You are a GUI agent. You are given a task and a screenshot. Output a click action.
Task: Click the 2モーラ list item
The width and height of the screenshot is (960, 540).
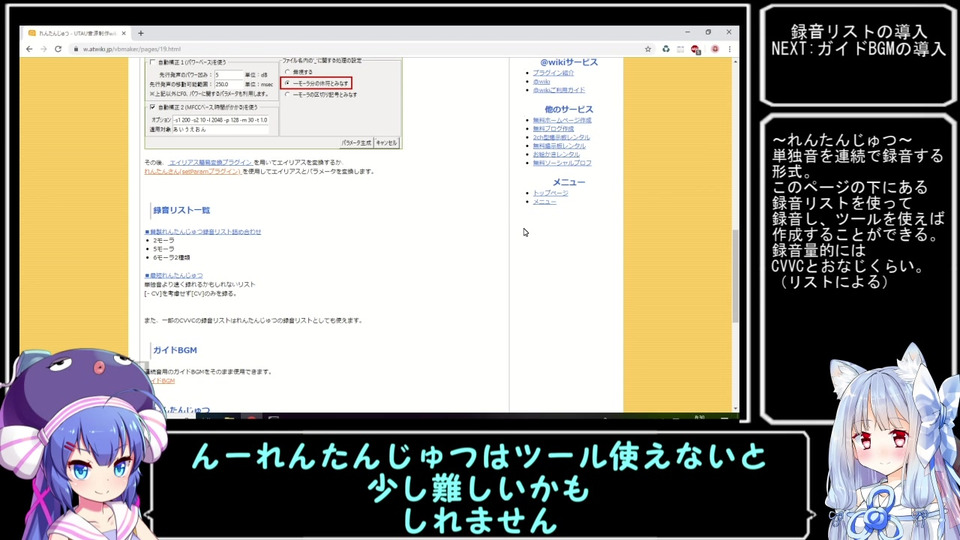(x=163, y=241)
